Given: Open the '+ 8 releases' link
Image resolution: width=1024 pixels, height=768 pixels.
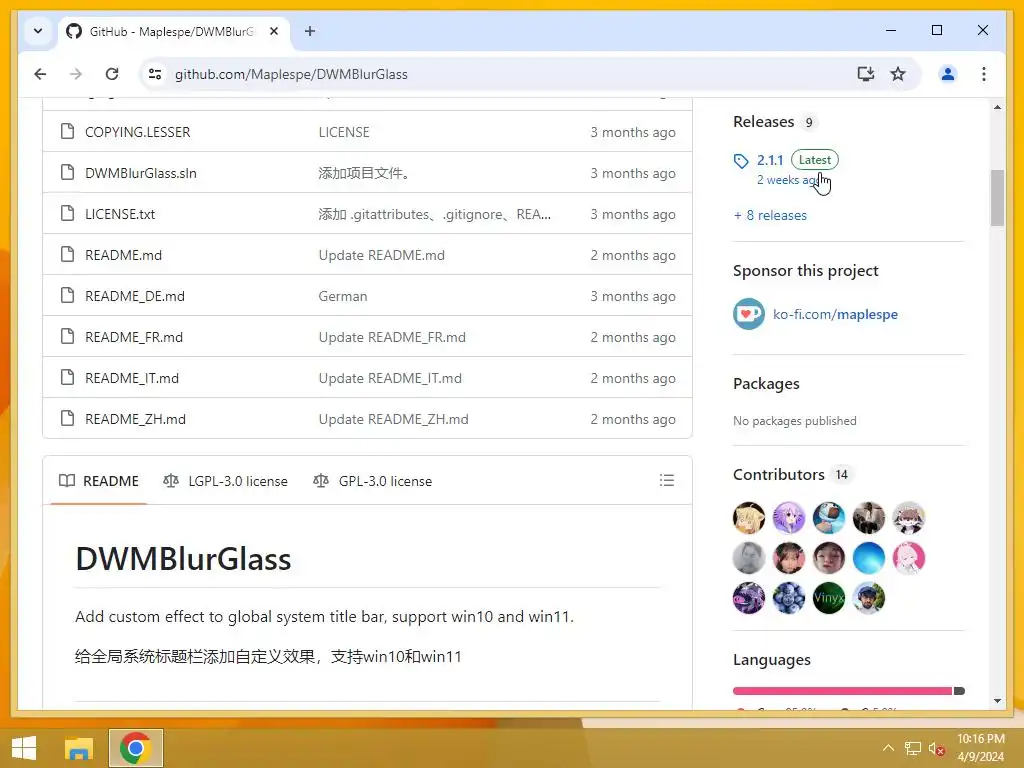Looking at the screenshot, I should pyautogui.click(x=770, y=216).
